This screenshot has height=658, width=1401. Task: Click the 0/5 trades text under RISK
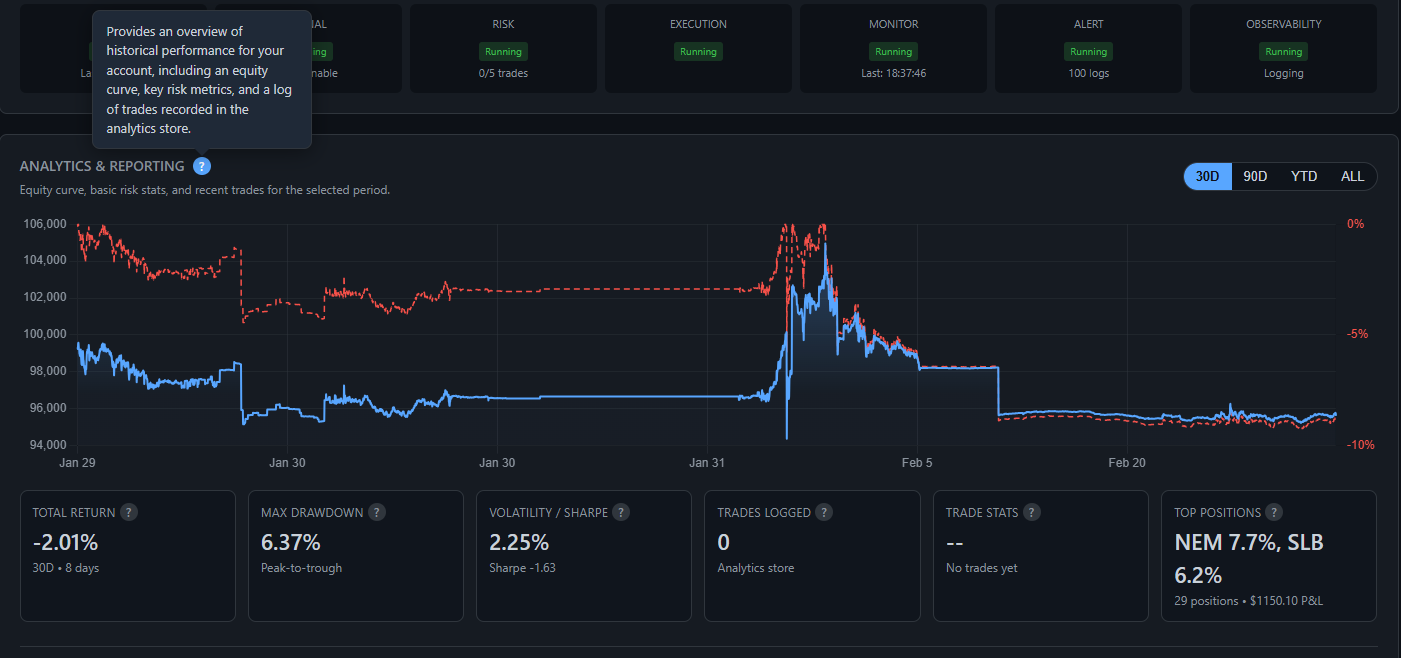(503, 72)
